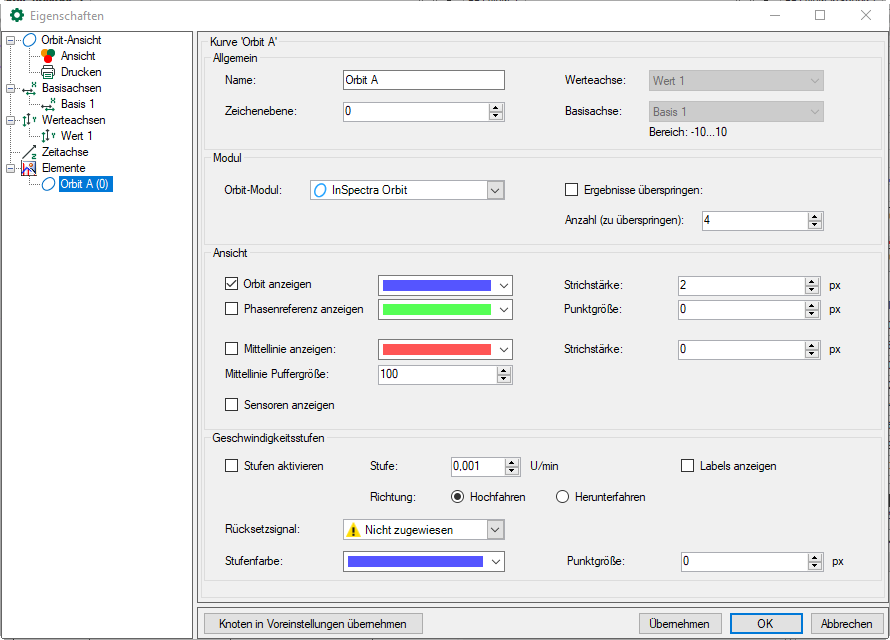
Task: Open the green Phasenreferenz color picker
Action: pos(446,310)
